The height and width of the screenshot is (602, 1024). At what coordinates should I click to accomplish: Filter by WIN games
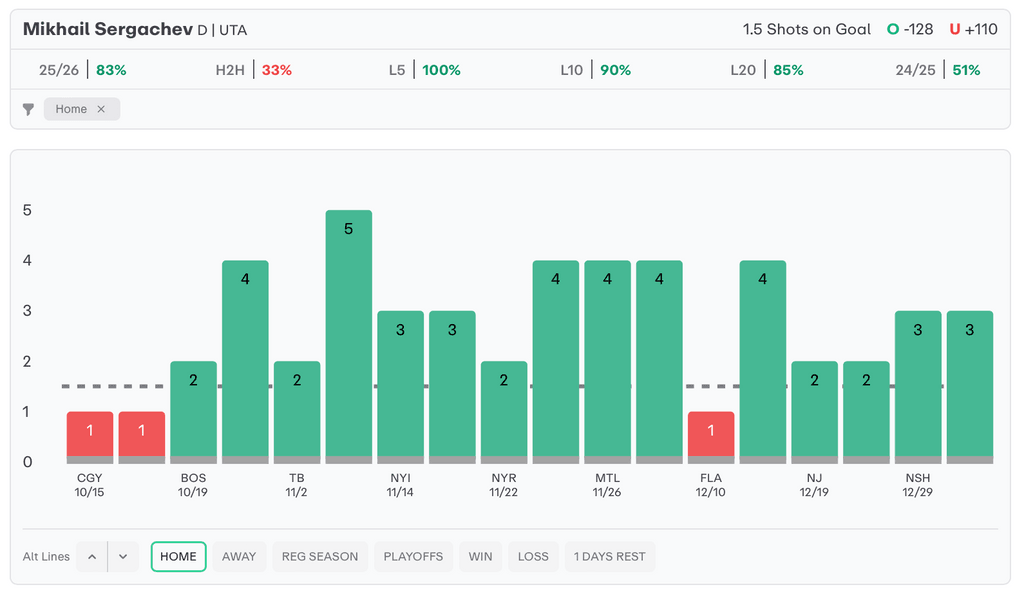click(480, 557)
